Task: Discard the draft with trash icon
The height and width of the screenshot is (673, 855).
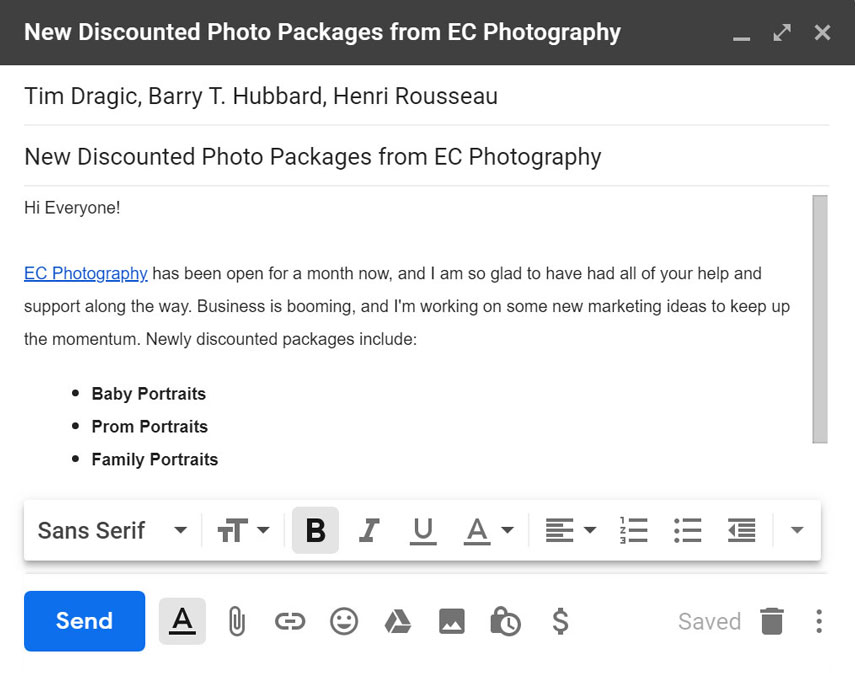Action: point(771,621)
